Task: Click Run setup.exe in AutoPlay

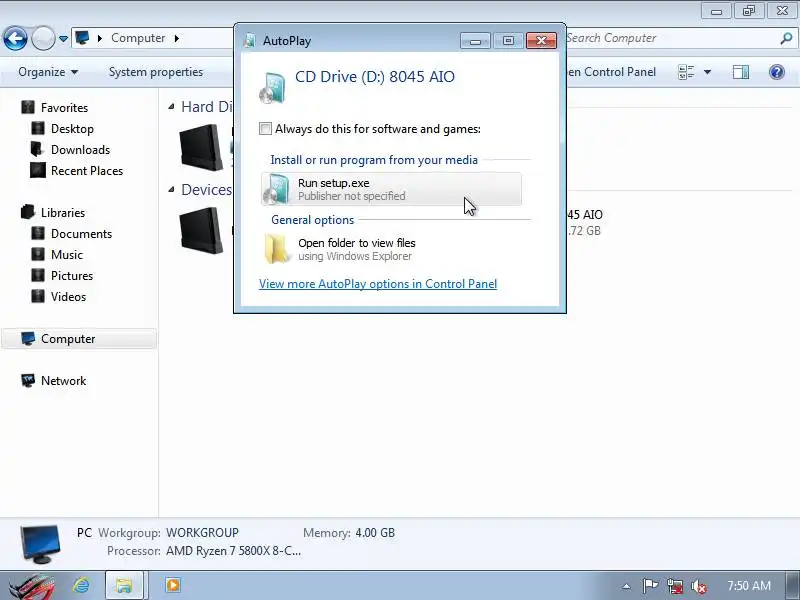Action: pos(391,189)
